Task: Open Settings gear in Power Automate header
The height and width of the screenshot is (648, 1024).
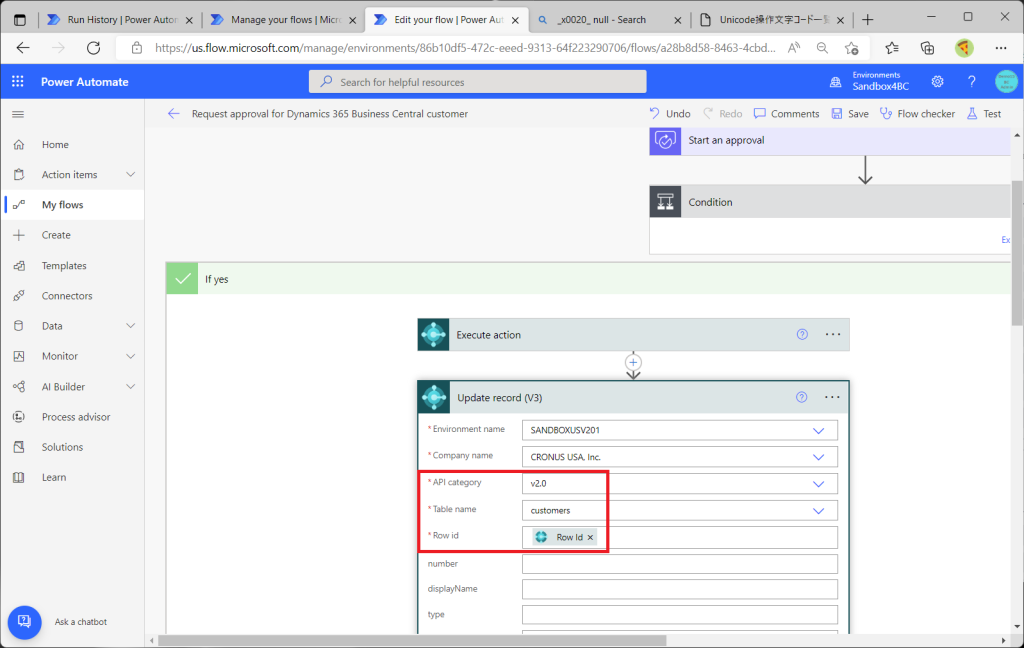Action: coord(937,82)
